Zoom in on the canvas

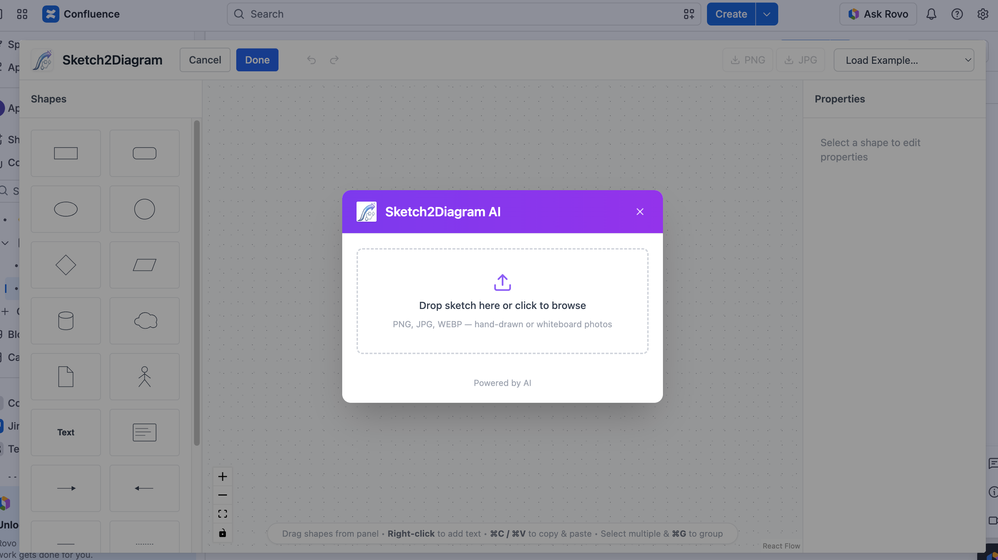click(x=222, y=477)
